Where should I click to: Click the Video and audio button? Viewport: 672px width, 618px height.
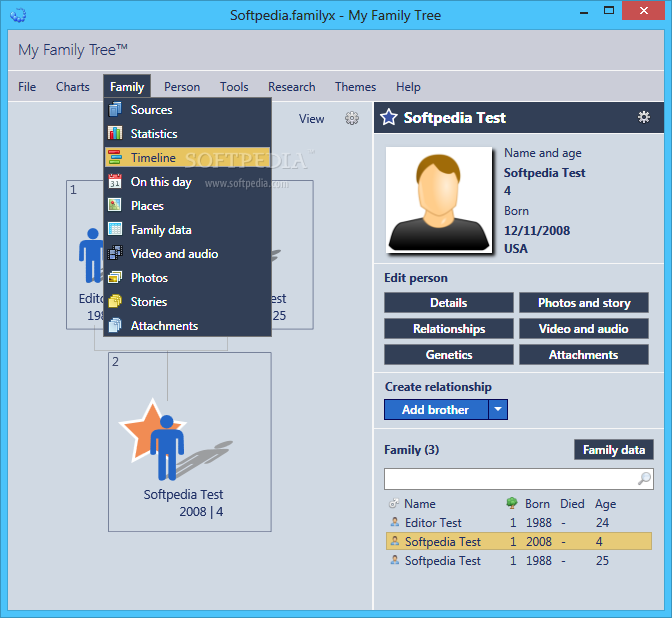(584, 329)
